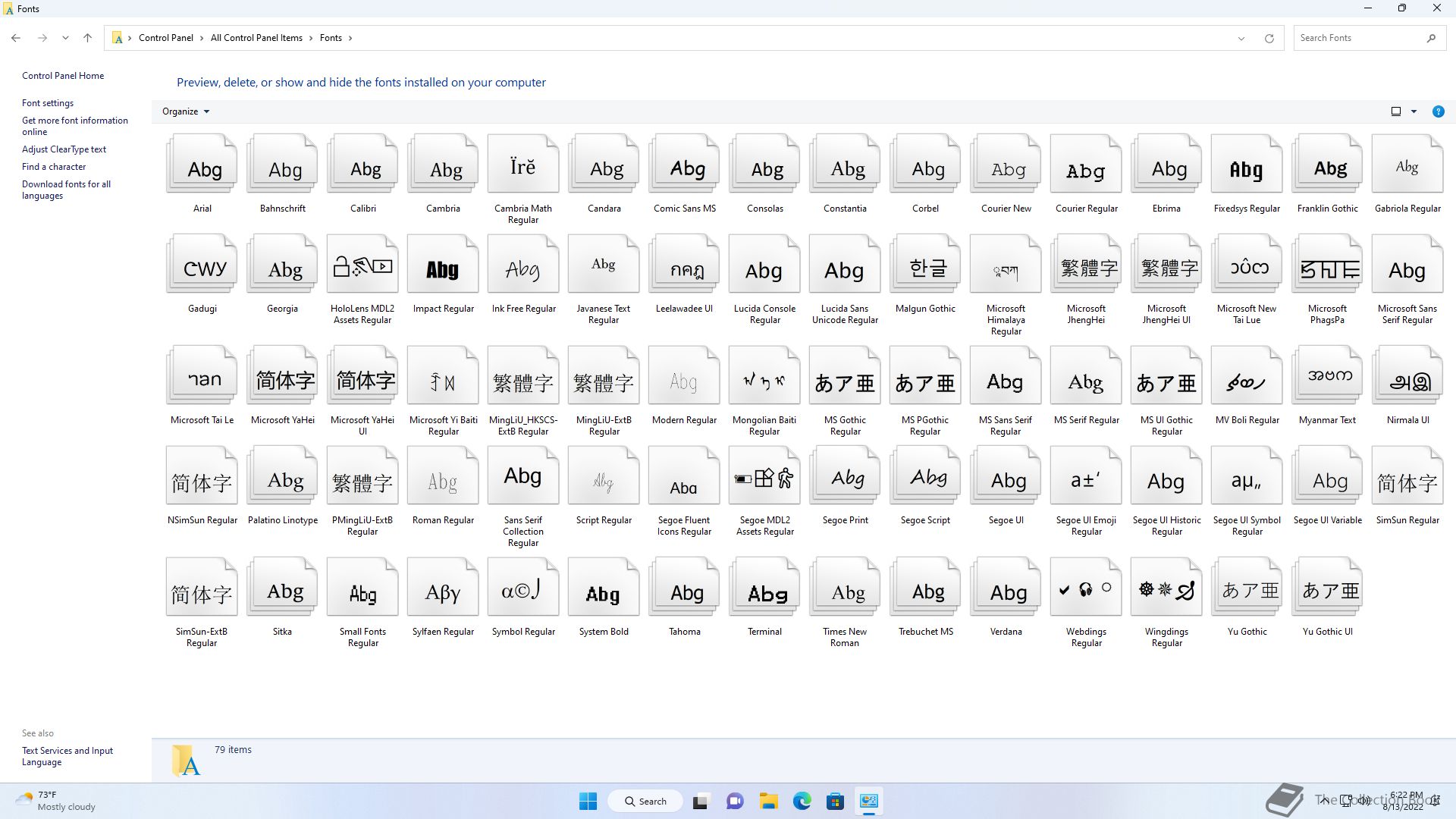This screenshot has height=819, width=1456.
Task: Click the help question mark icon
Action: point(1438,111)
